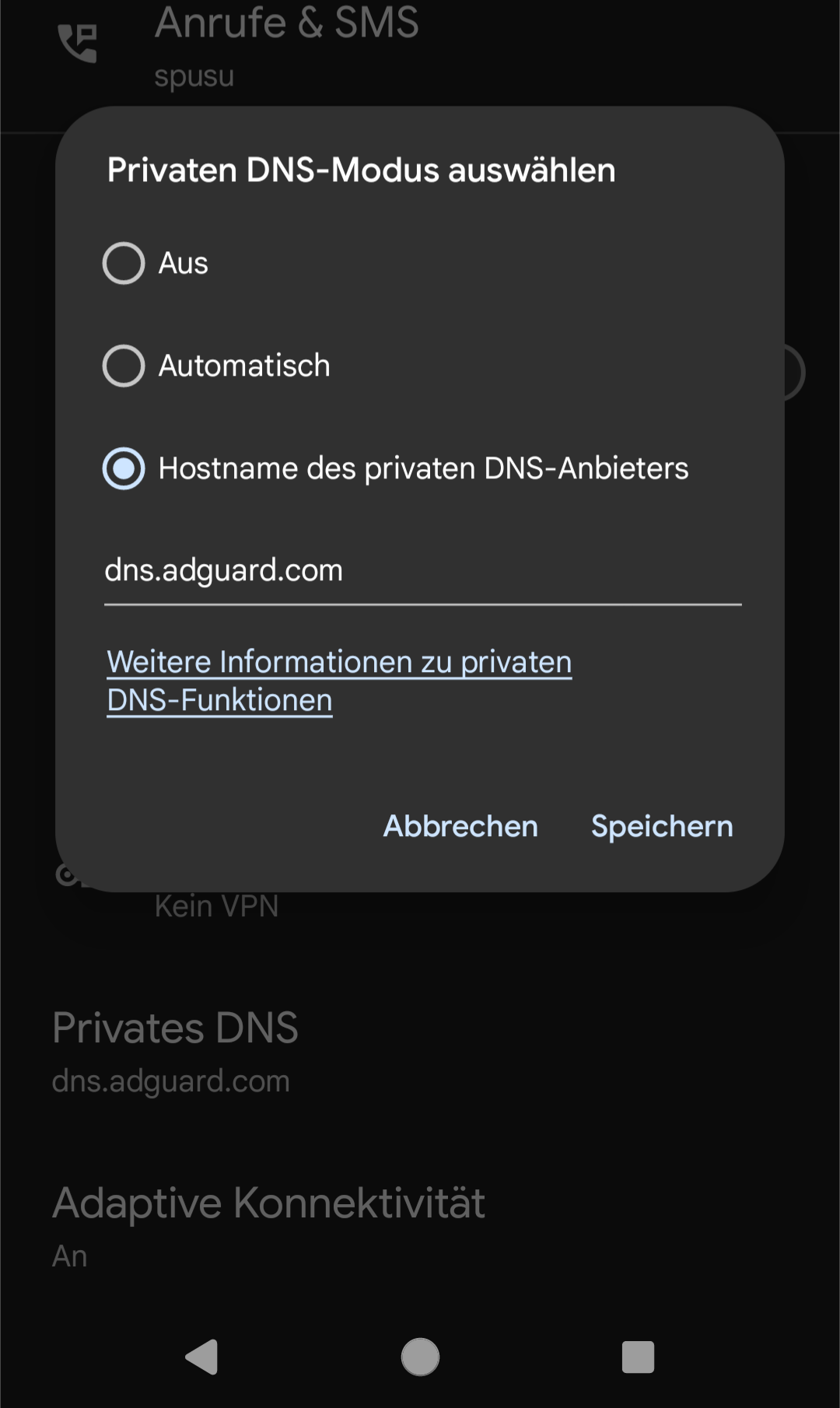840x1408 pixels.
Task: Tap the Automatisch option label
Action: click(244, 366)
